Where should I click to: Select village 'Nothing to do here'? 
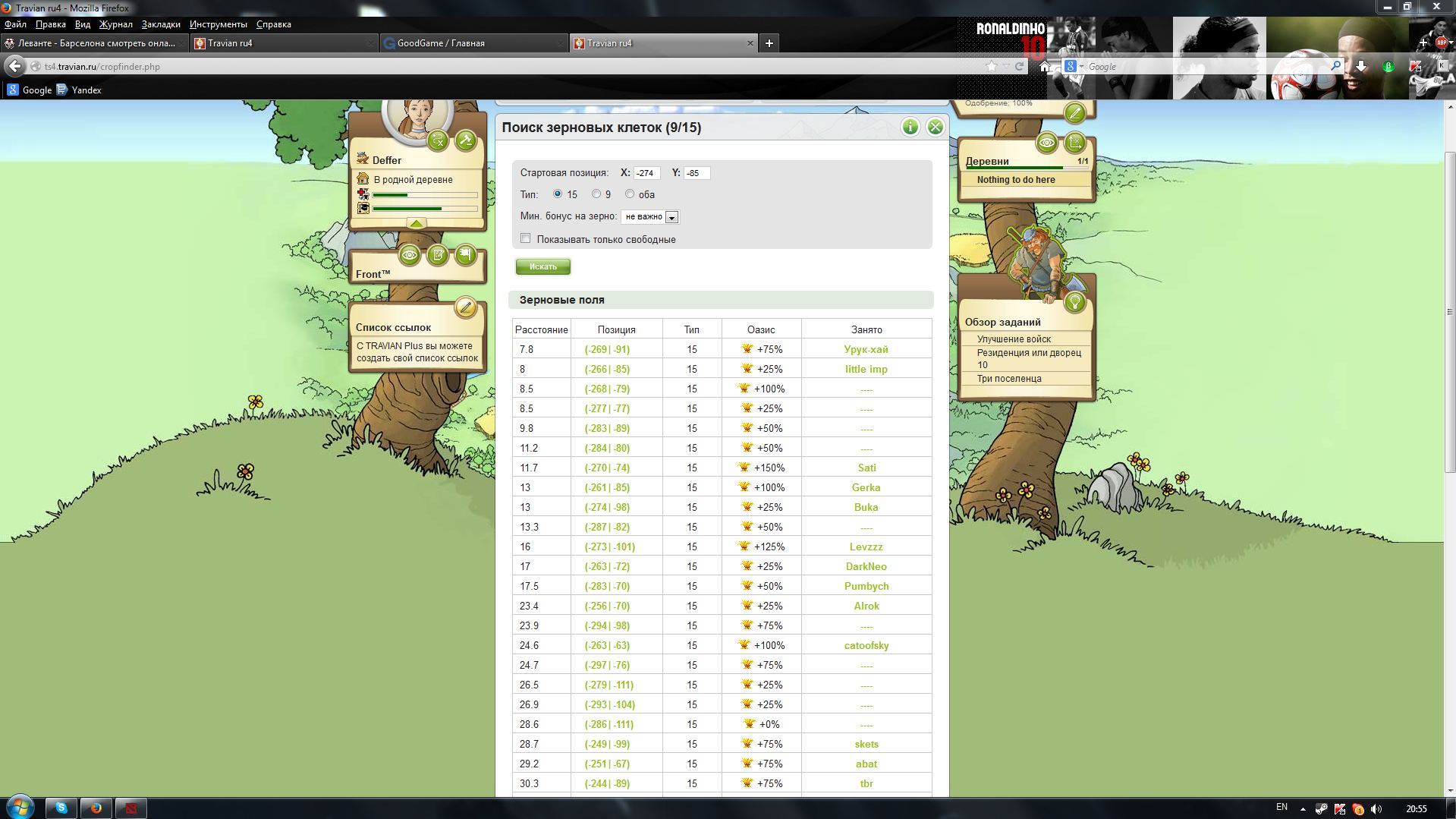(1016, 180)
